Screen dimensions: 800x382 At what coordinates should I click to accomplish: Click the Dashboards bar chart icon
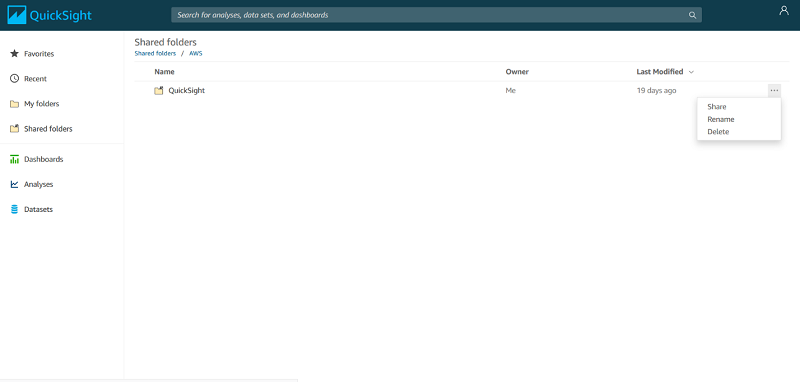(14, 159)
